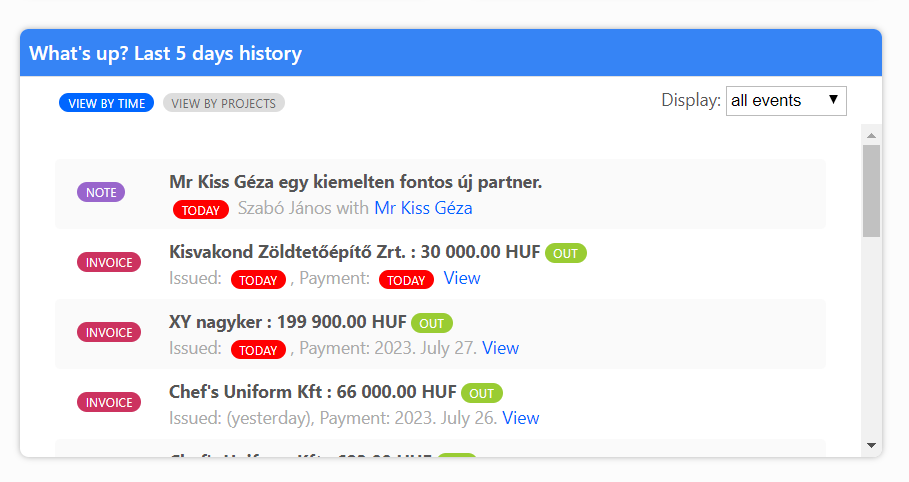Click the scrollbar up arrow
The image size is (909, 482).
(x=871, y=135)
